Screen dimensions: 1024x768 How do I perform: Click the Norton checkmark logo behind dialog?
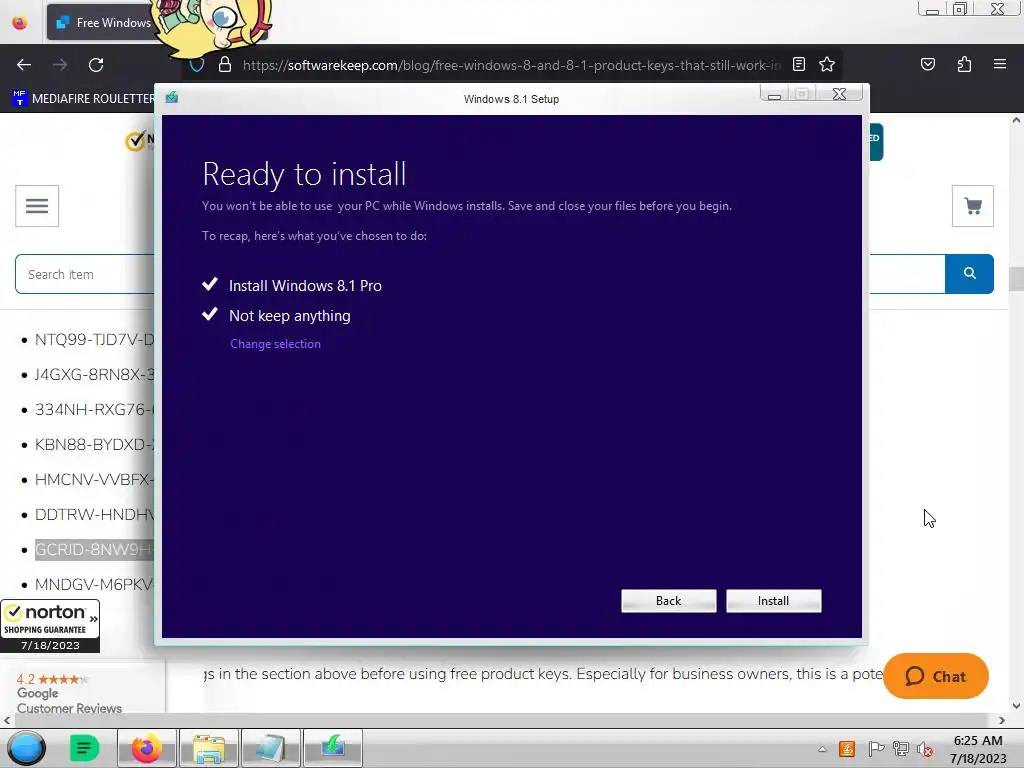[x=136, y=140]
